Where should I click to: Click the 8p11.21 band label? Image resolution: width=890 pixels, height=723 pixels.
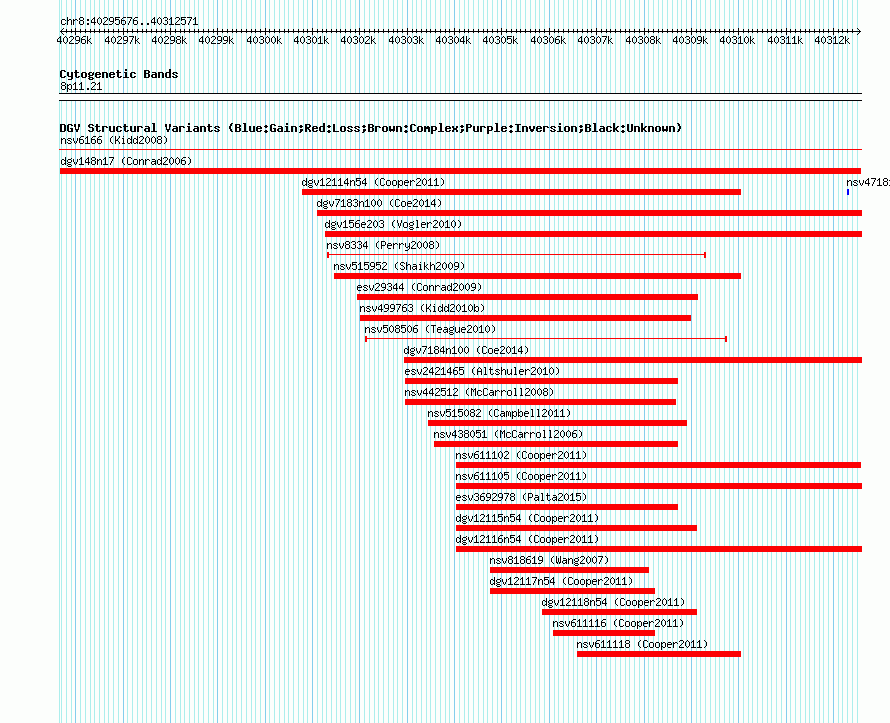[81, 86]
